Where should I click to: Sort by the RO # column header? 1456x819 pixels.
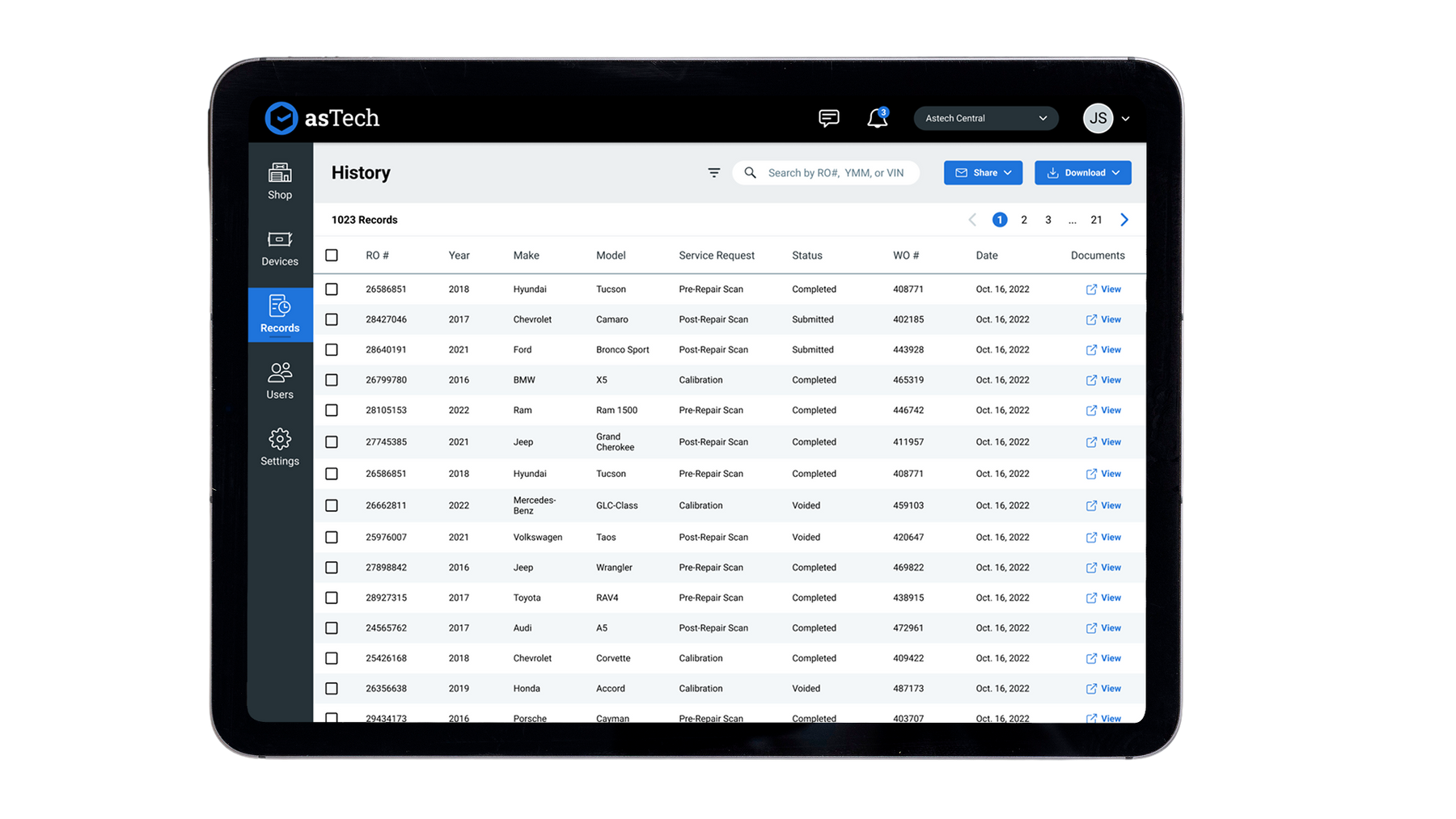click(x=377, y=255)
